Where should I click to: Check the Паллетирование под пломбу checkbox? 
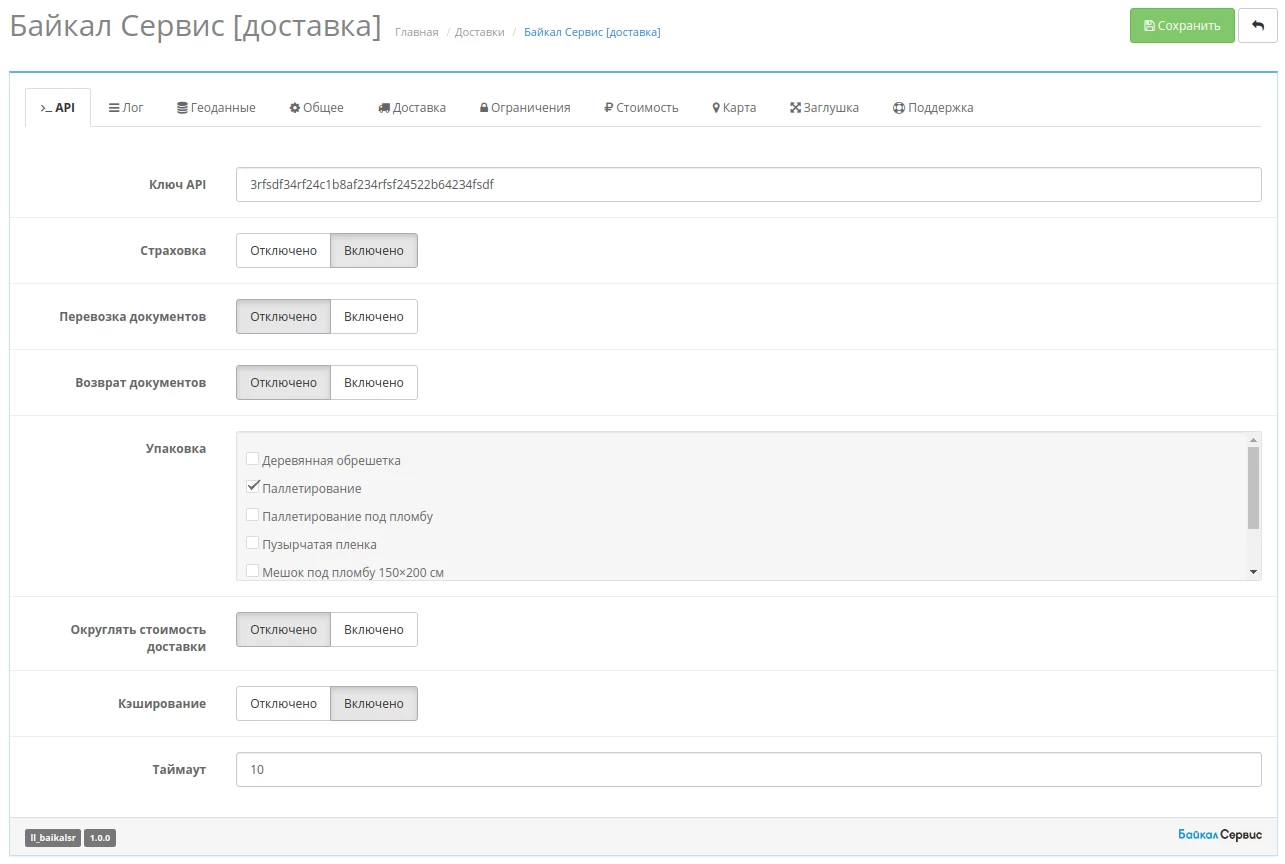(253, 515)
